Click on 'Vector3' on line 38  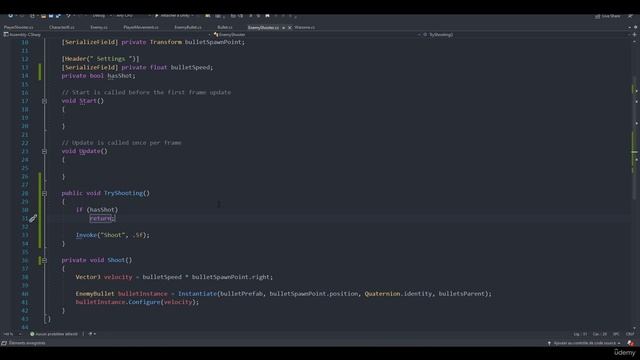[x=88, y=277]
